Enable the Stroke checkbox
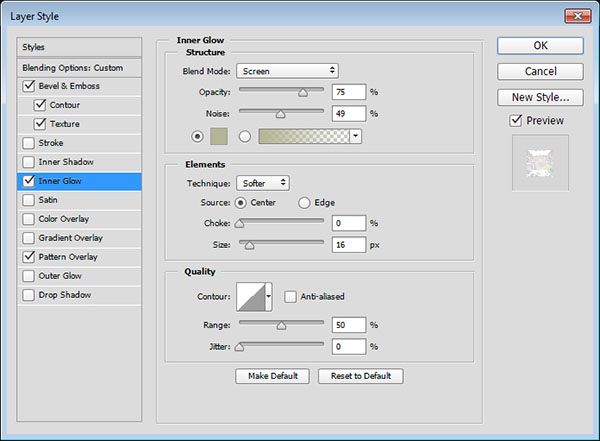Viewport: 600px width, 441px height. pos(27,143)
